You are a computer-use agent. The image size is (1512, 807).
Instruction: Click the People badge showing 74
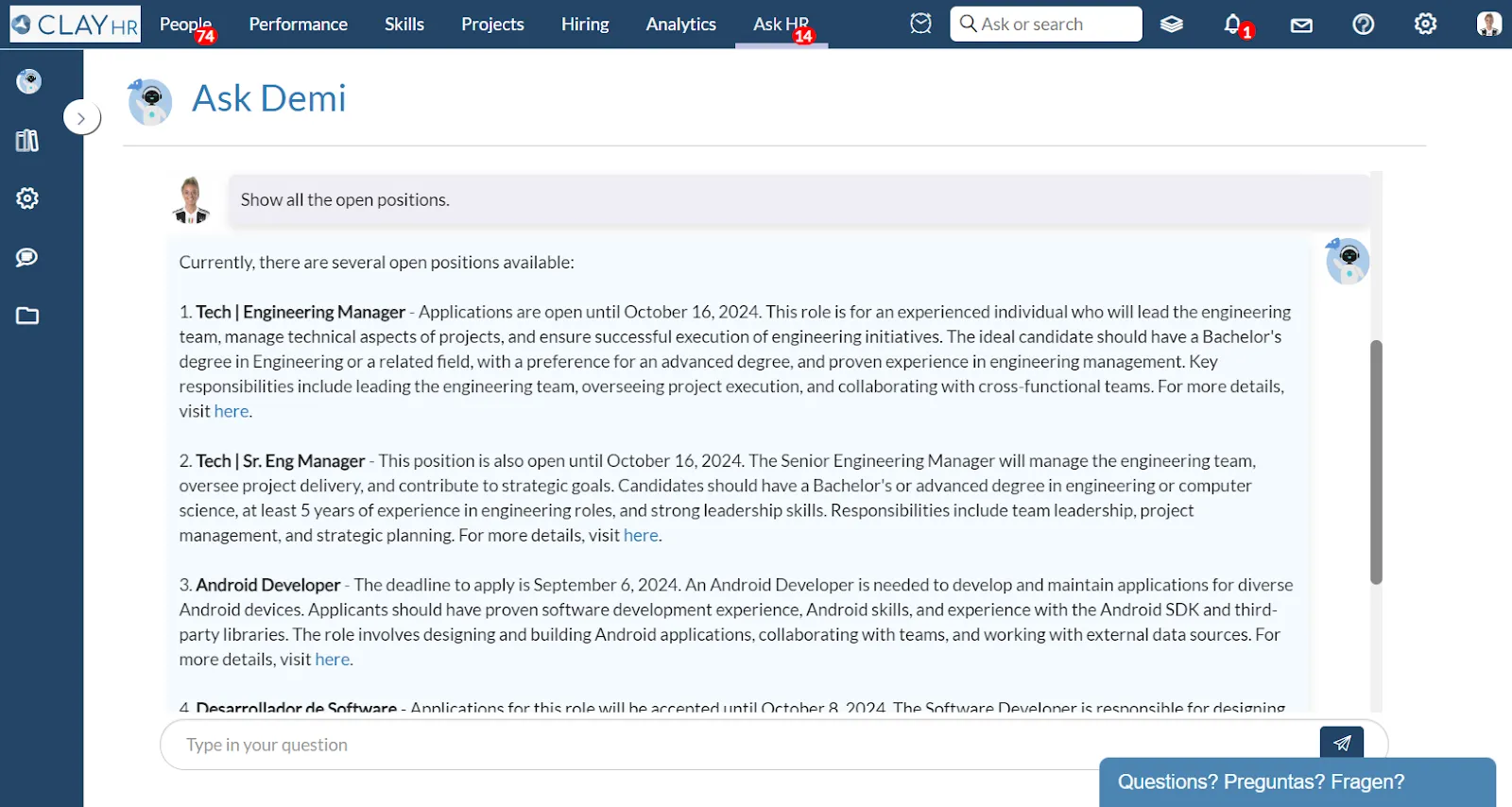(x=205, y=37)
